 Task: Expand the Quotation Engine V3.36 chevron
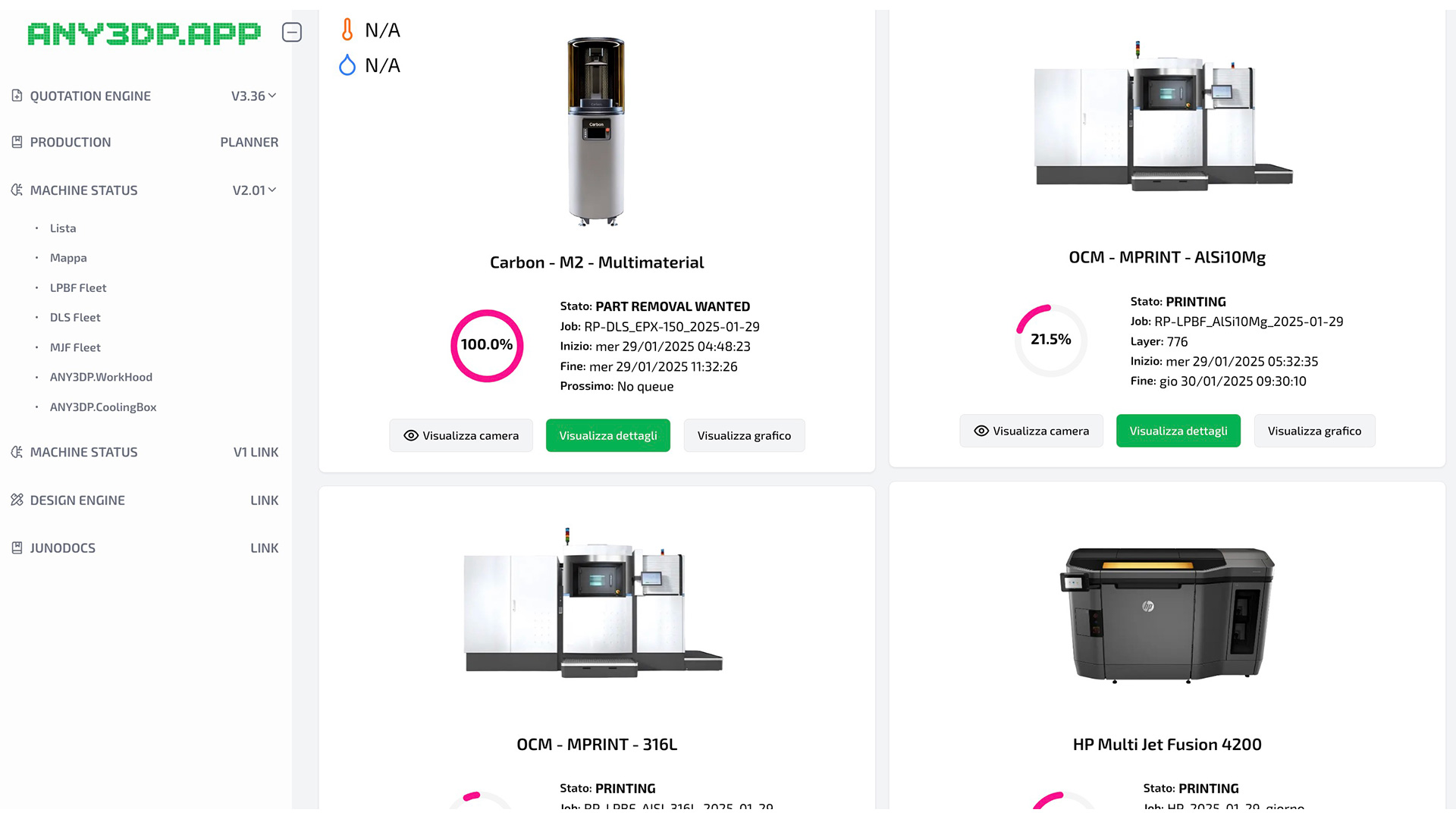point(272,96)
